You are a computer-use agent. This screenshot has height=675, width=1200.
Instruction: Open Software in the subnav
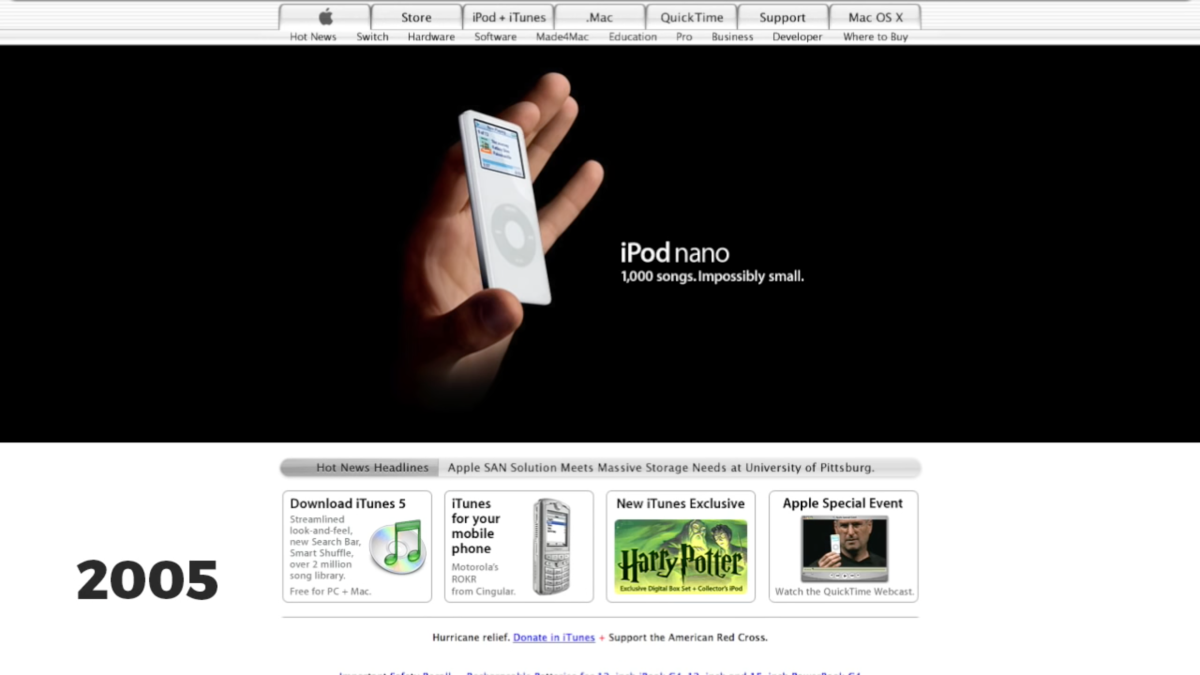pos(495,37)
